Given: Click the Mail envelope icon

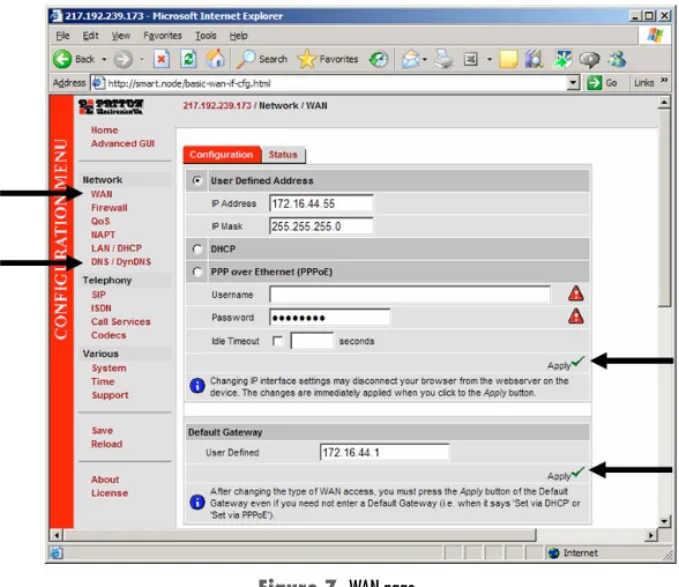Looking at the screenshot, I should point(410,59).
